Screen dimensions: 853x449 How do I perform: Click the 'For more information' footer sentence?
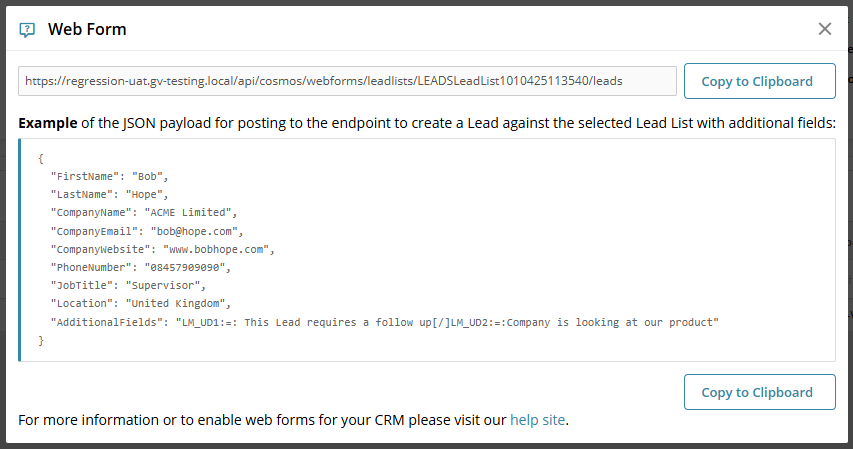tap(293, 420)
